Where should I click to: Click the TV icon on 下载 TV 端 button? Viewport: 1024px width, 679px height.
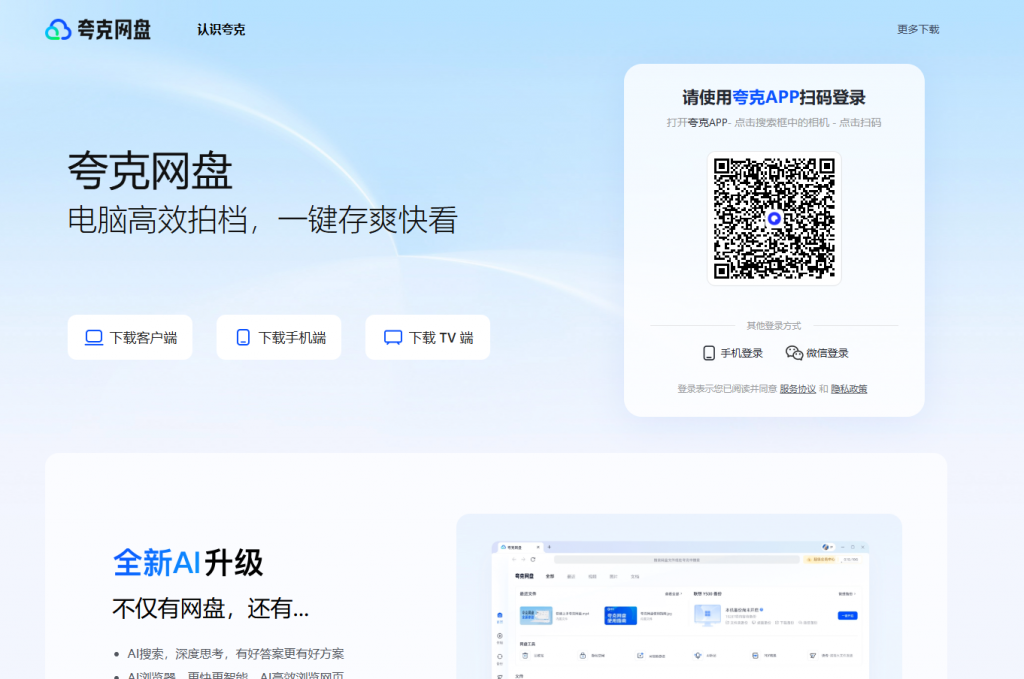392,337
